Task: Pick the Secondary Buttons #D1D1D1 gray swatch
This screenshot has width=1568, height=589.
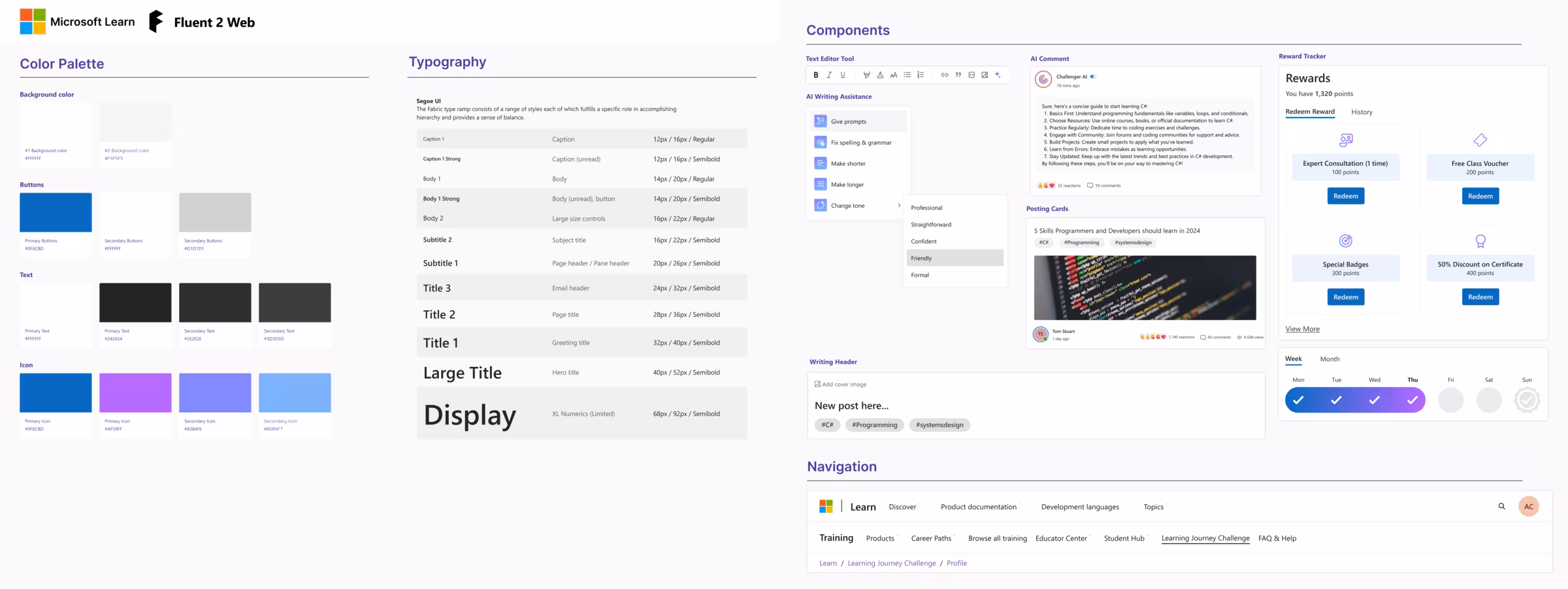Action: 215,212
